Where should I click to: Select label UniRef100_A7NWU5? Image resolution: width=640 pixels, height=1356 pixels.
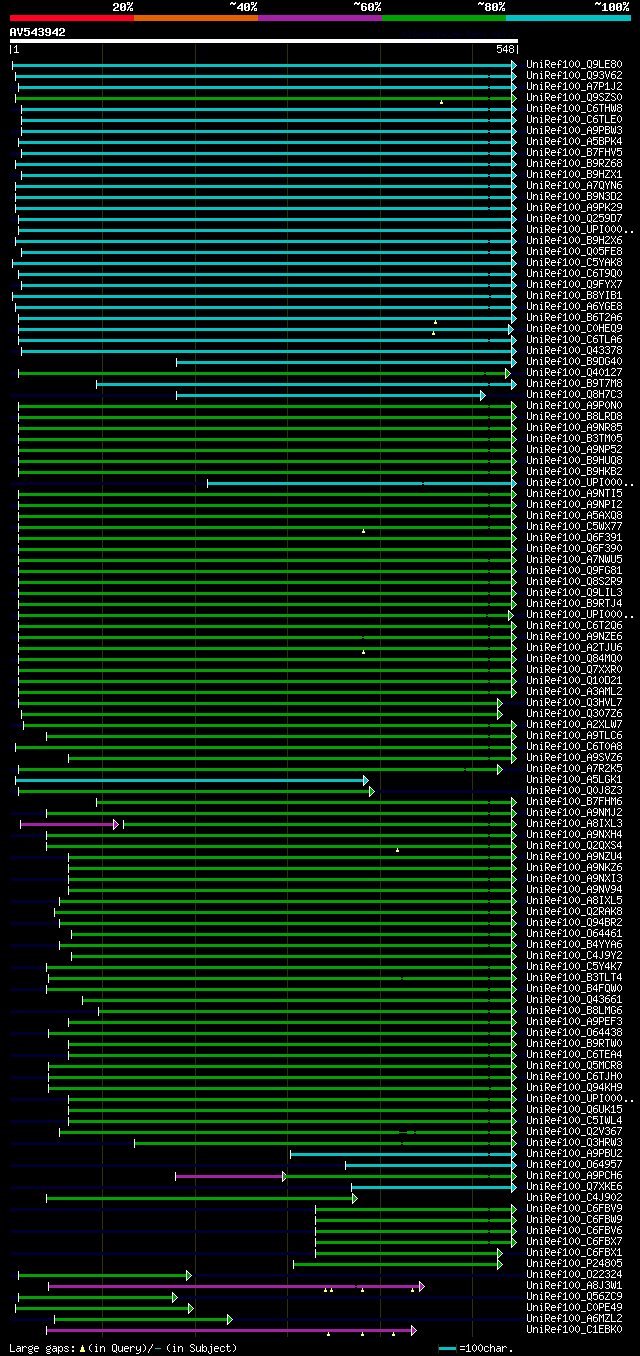[x=574, y=560]
